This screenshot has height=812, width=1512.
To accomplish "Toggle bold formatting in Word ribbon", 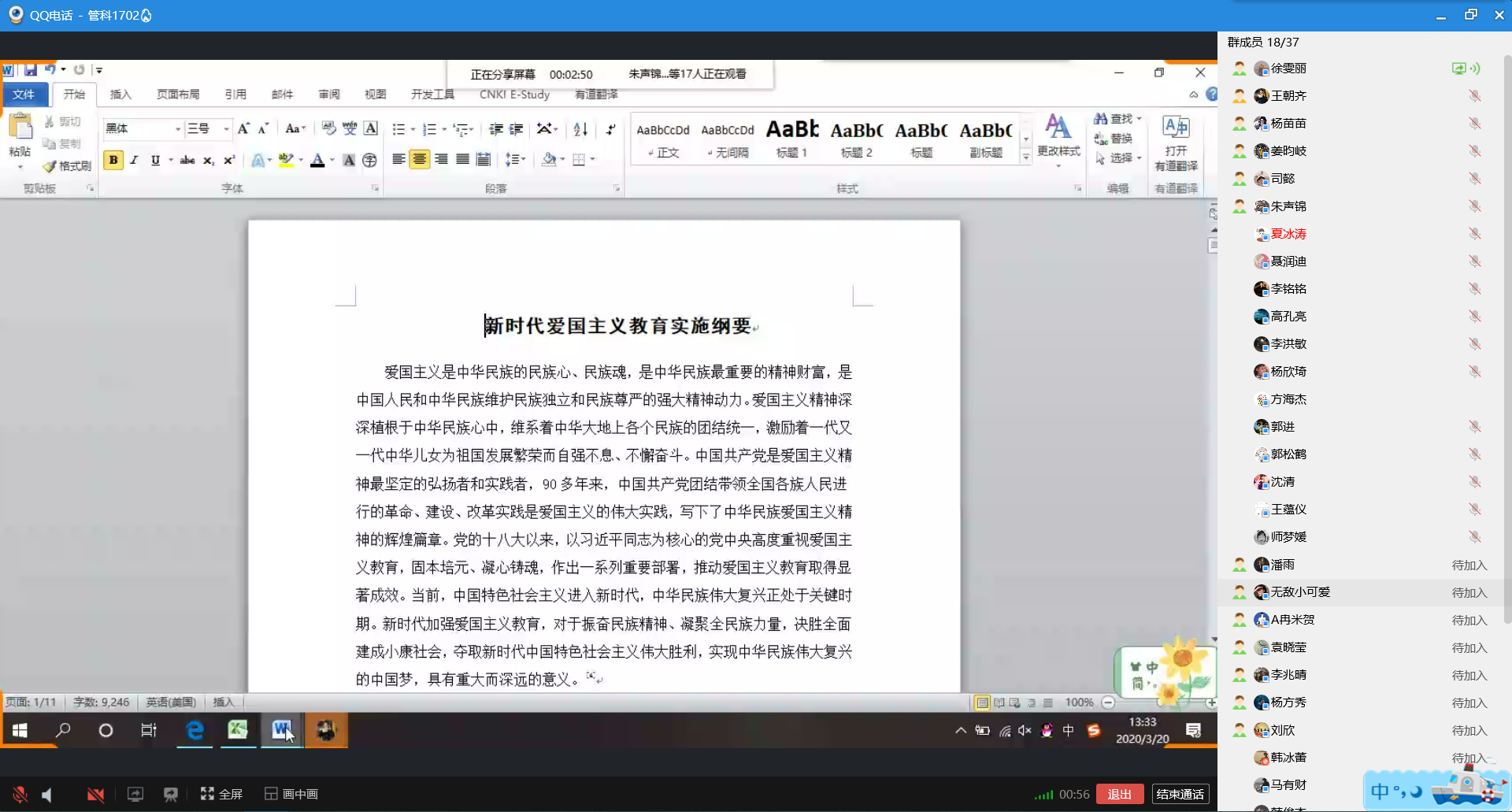I will (113, 160).
